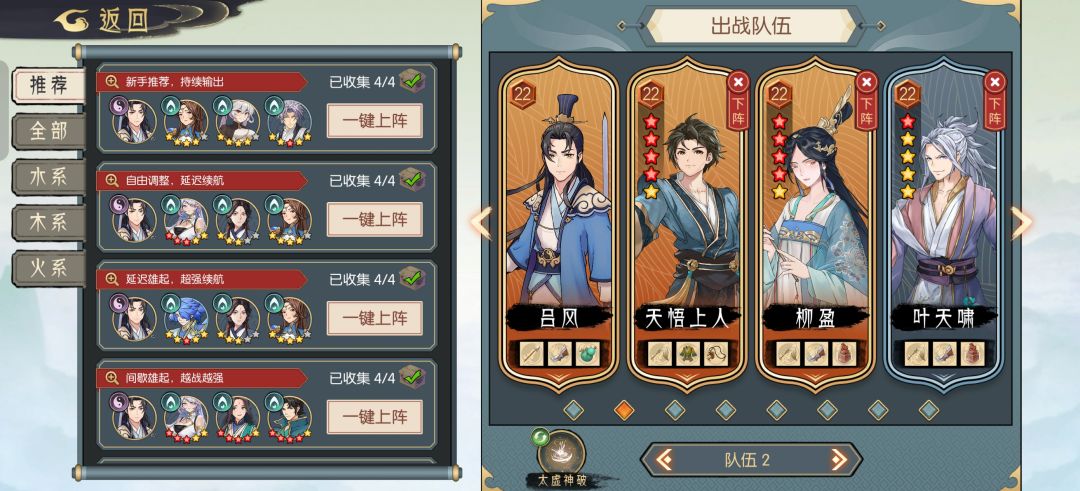Go to the previous team with left arrow beside 队伍 2

pos(664,459)
